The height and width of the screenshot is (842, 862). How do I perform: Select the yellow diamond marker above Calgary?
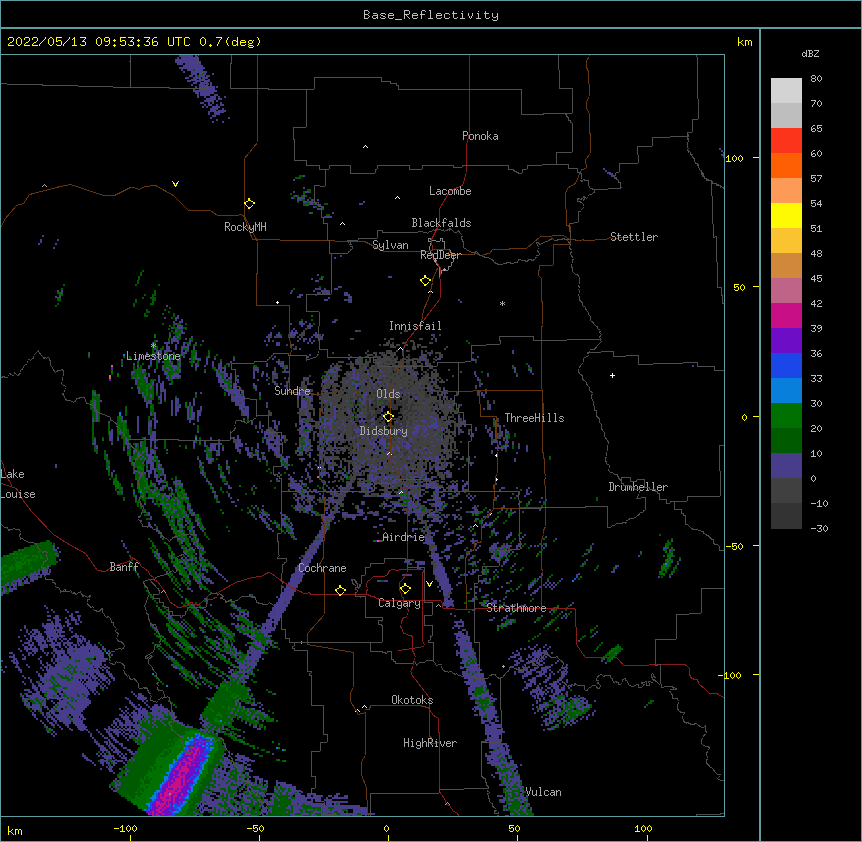pos(406,589)
